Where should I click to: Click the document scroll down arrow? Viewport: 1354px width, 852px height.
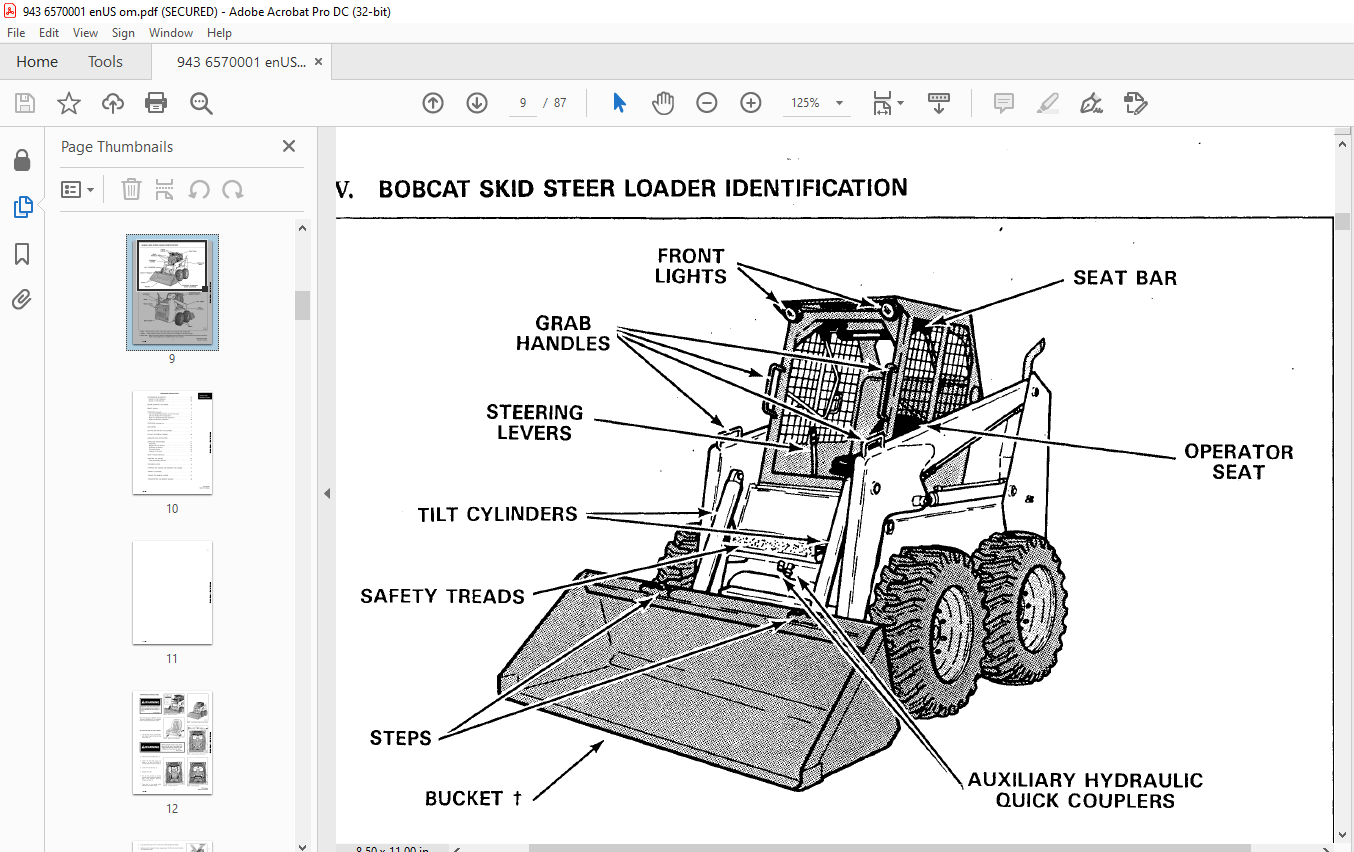[x=1344, y=834]
